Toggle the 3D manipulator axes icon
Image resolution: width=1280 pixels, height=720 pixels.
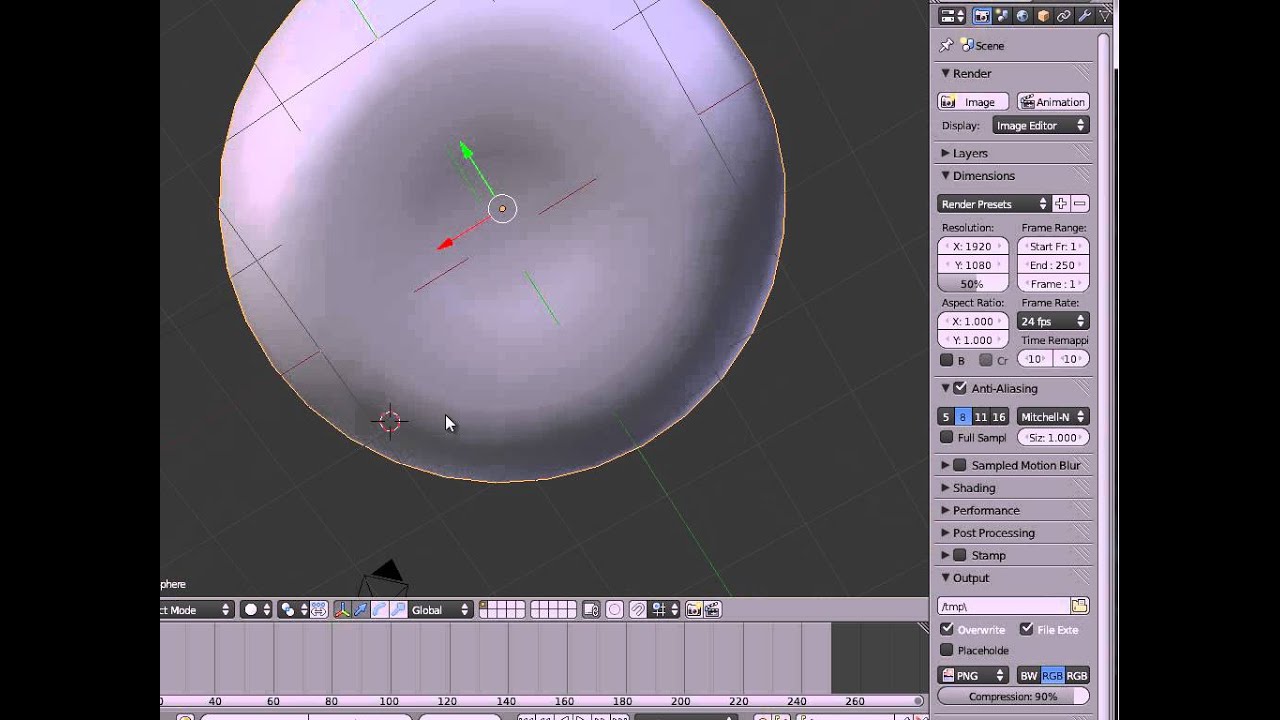(x=343, y=610)
